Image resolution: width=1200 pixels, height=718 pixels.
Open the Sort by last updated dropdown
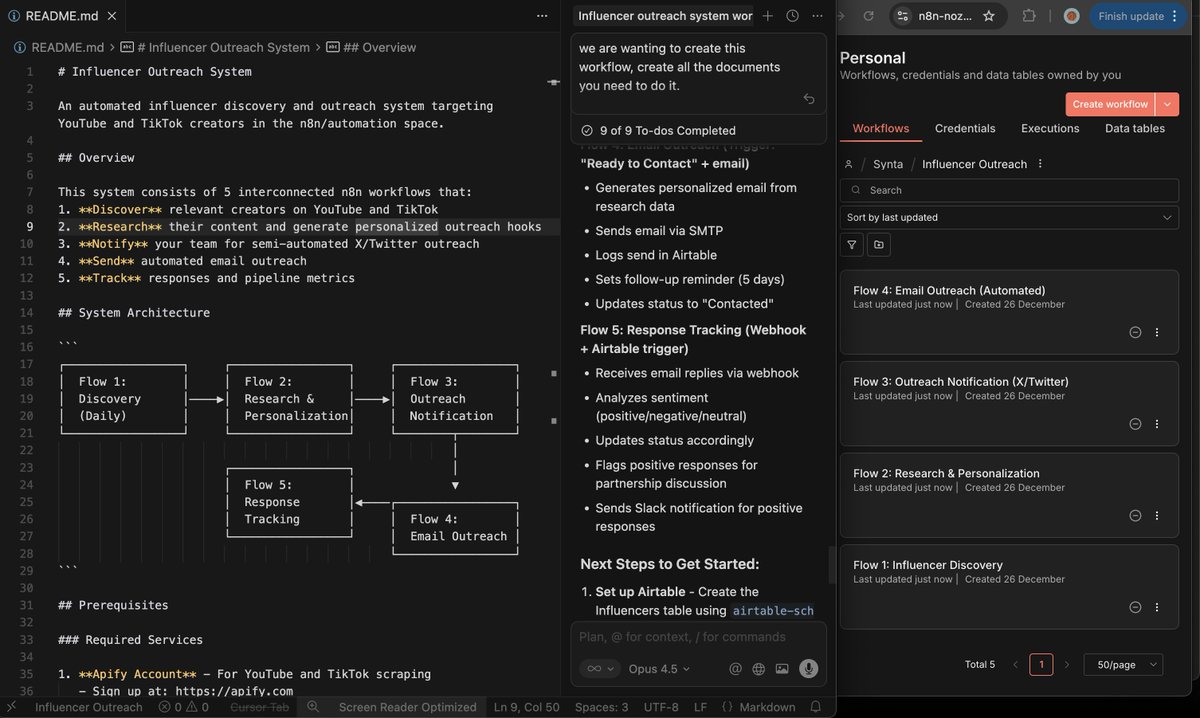1009,217
